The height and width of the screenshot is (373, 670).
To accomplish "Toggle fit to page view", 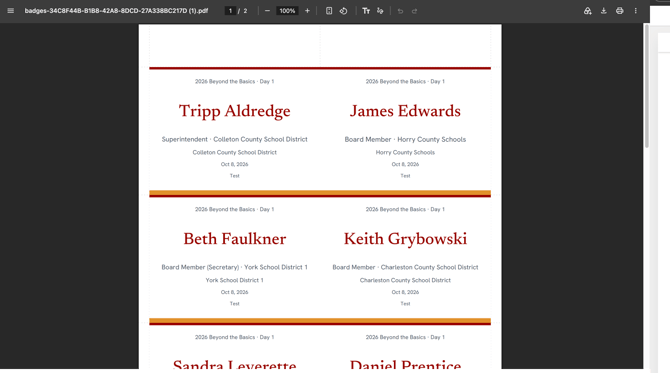I will (329, 11).
